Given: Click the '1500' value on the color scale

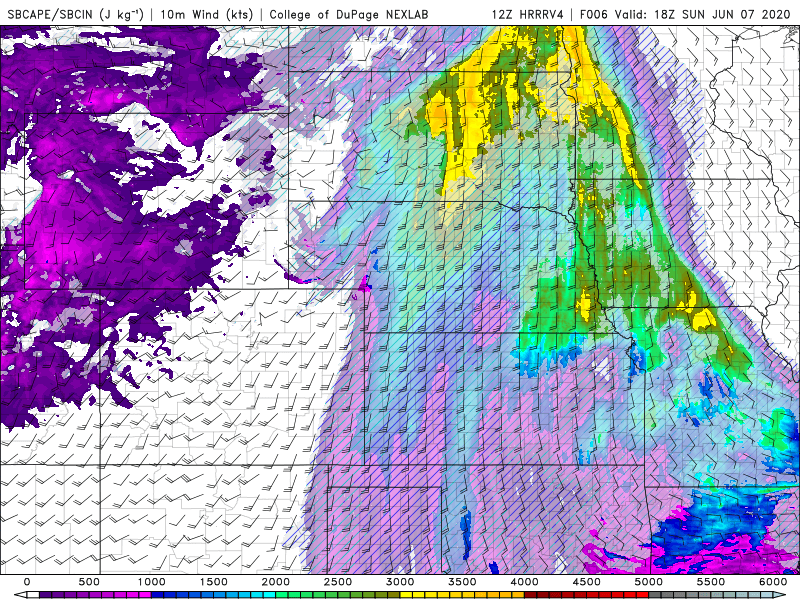Looking at the screenshot, I should pos(213,582).
